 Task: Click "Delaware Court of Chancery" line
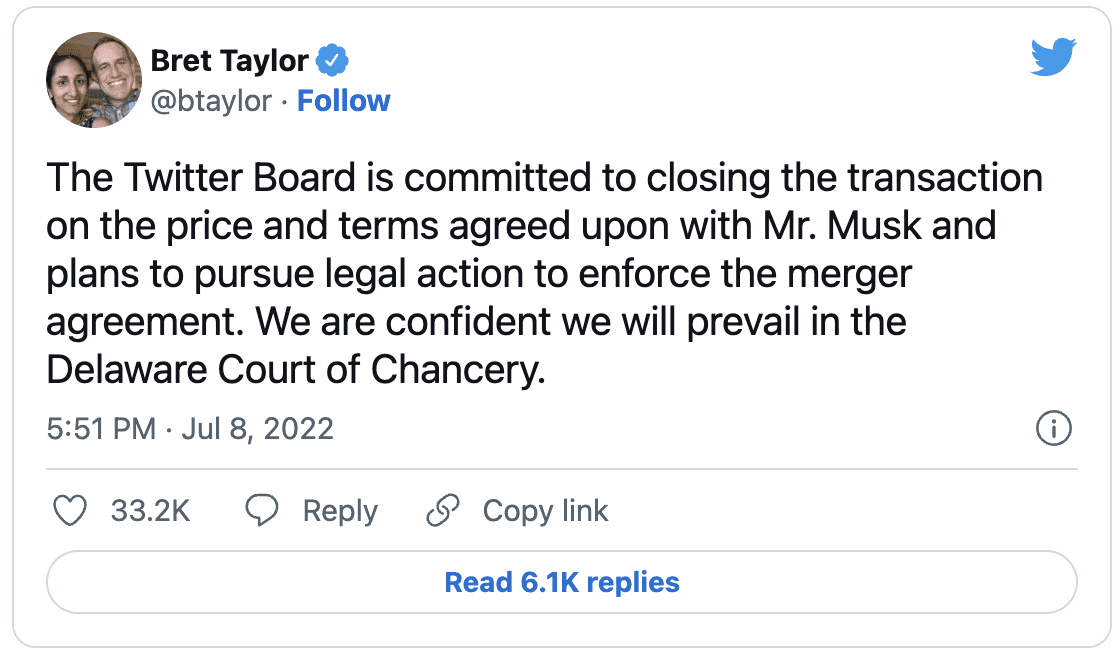pos(296,369)
